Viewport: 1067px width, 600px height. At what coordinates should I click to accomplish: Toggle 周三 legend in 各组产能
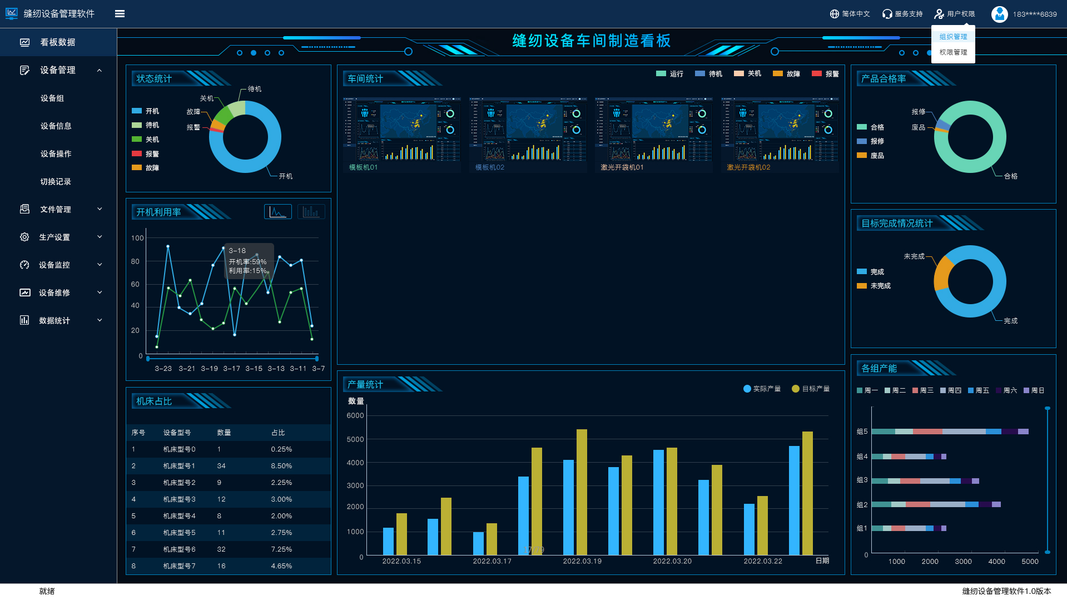[x=923, y=390]
